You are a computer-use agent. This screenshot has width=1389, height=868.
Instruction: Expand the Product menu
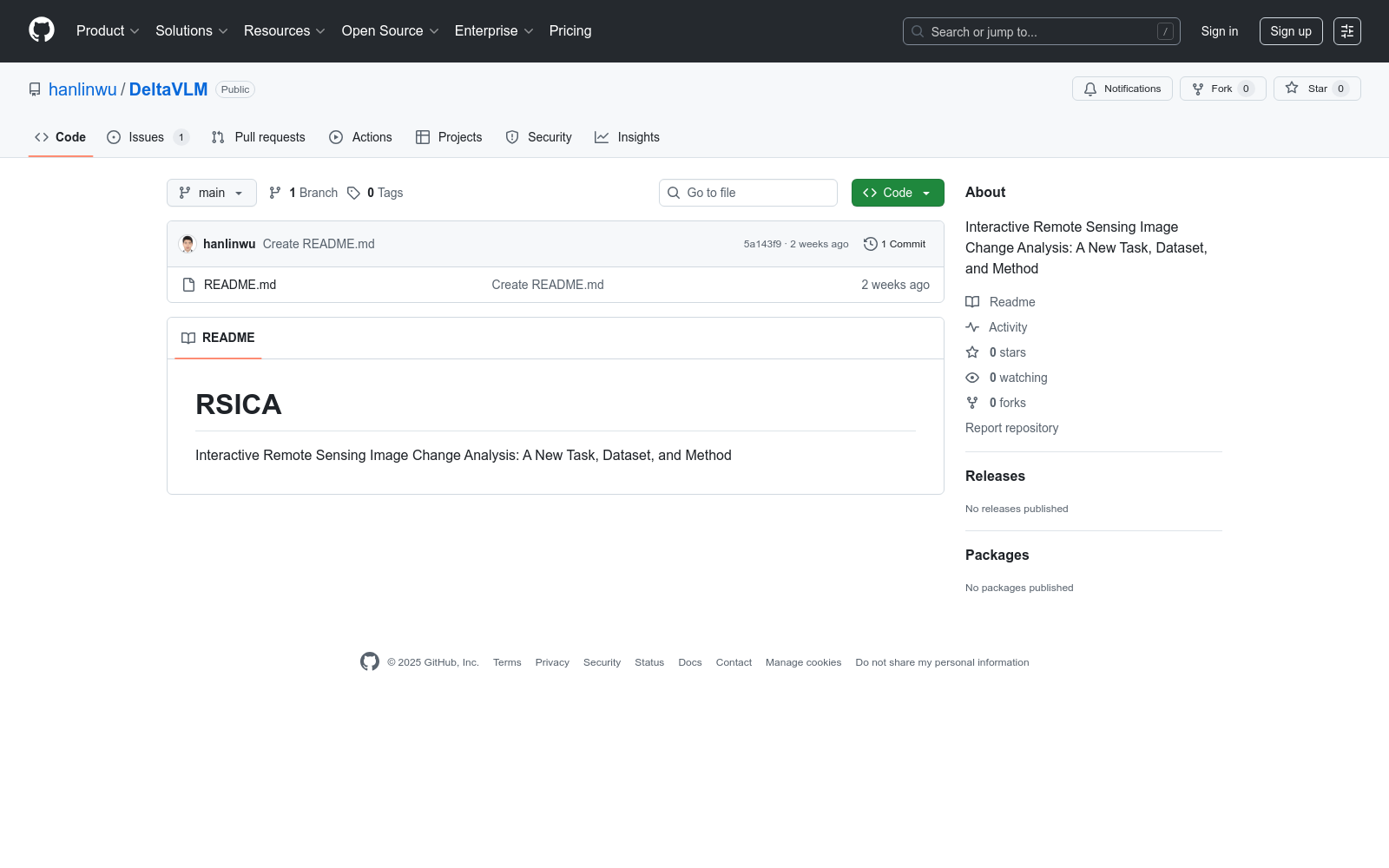click(x=108, y=30)
